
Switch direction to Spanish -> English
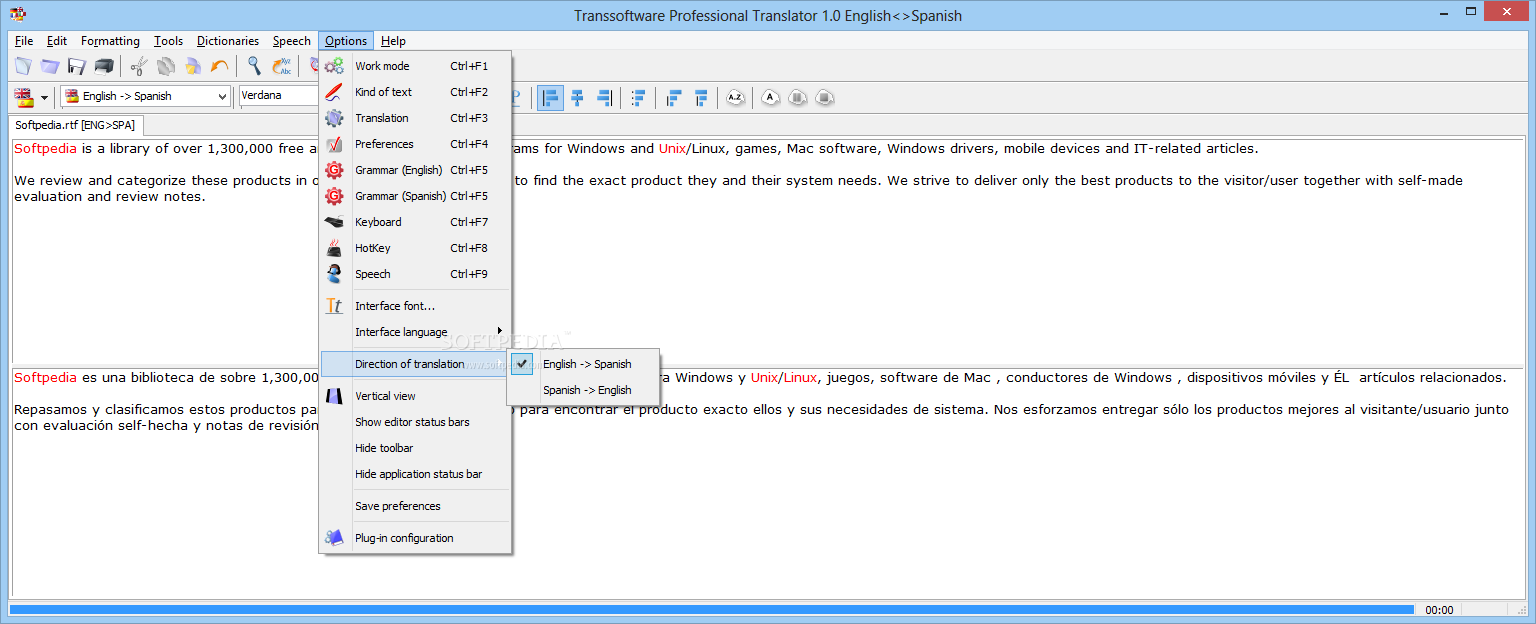pos(583,390)
